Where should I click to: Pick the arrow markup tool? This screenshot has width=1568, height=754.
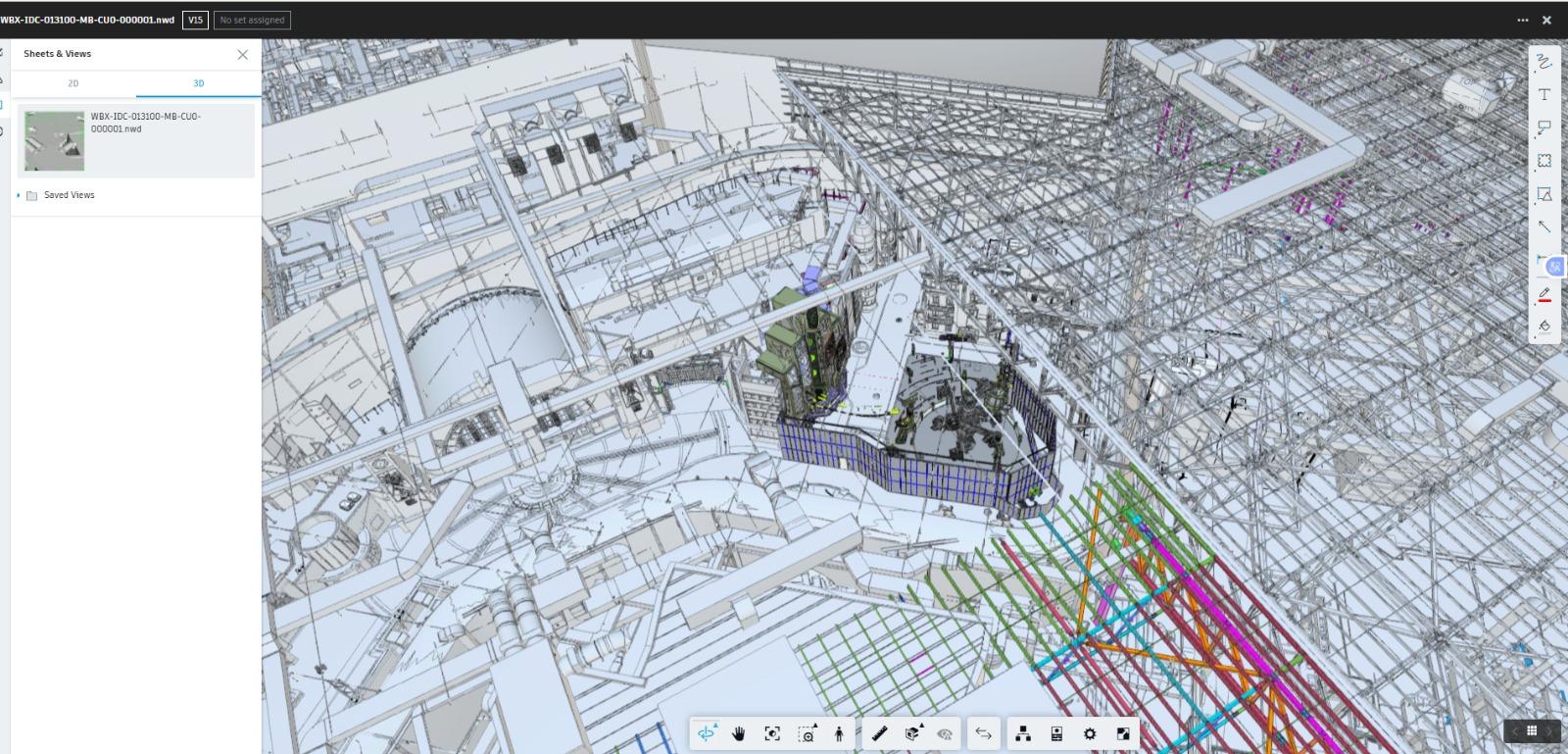1544,226
